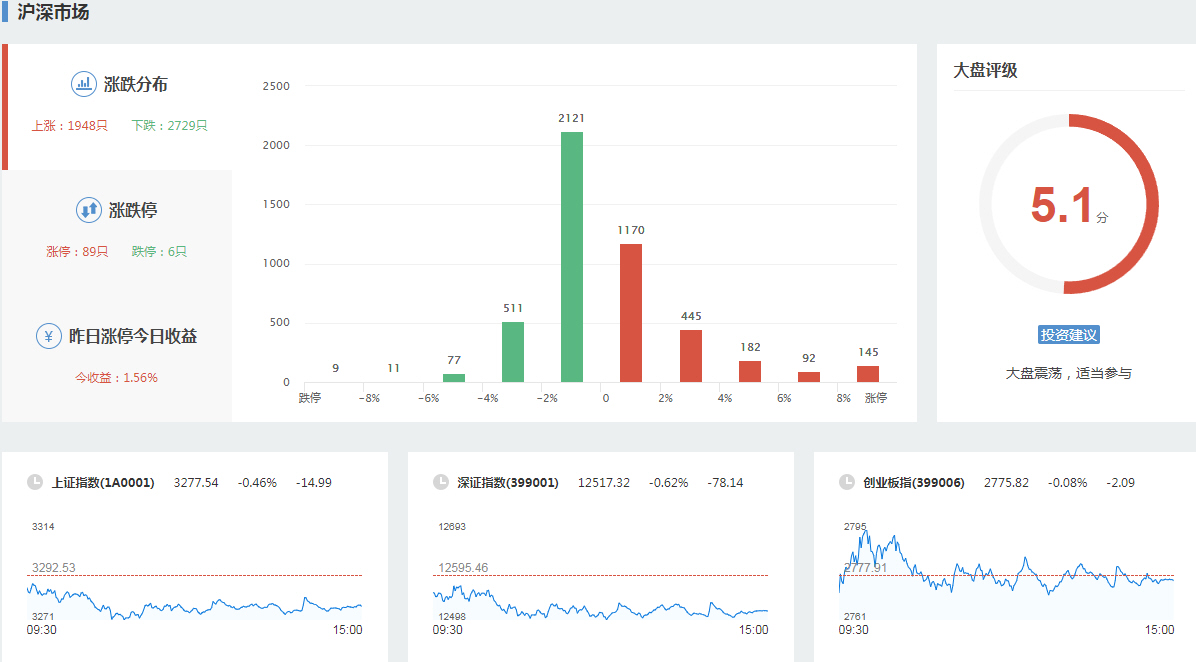Screen dimensions: 1196x662
Task: Click the 5.1 score rating ring
Action: pos(1068,204)
